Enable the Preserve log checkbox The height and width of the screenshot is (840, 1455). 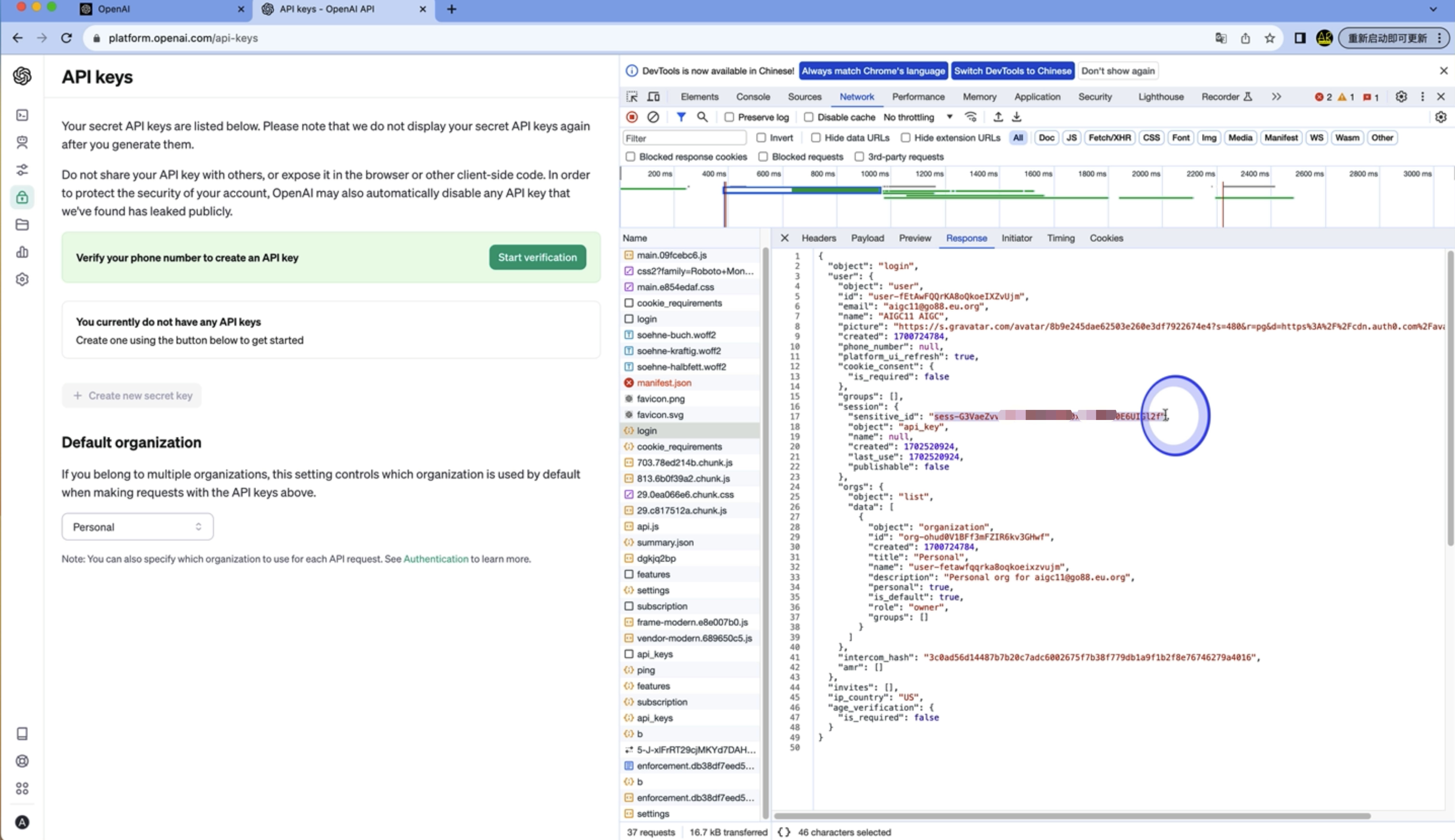729,117
